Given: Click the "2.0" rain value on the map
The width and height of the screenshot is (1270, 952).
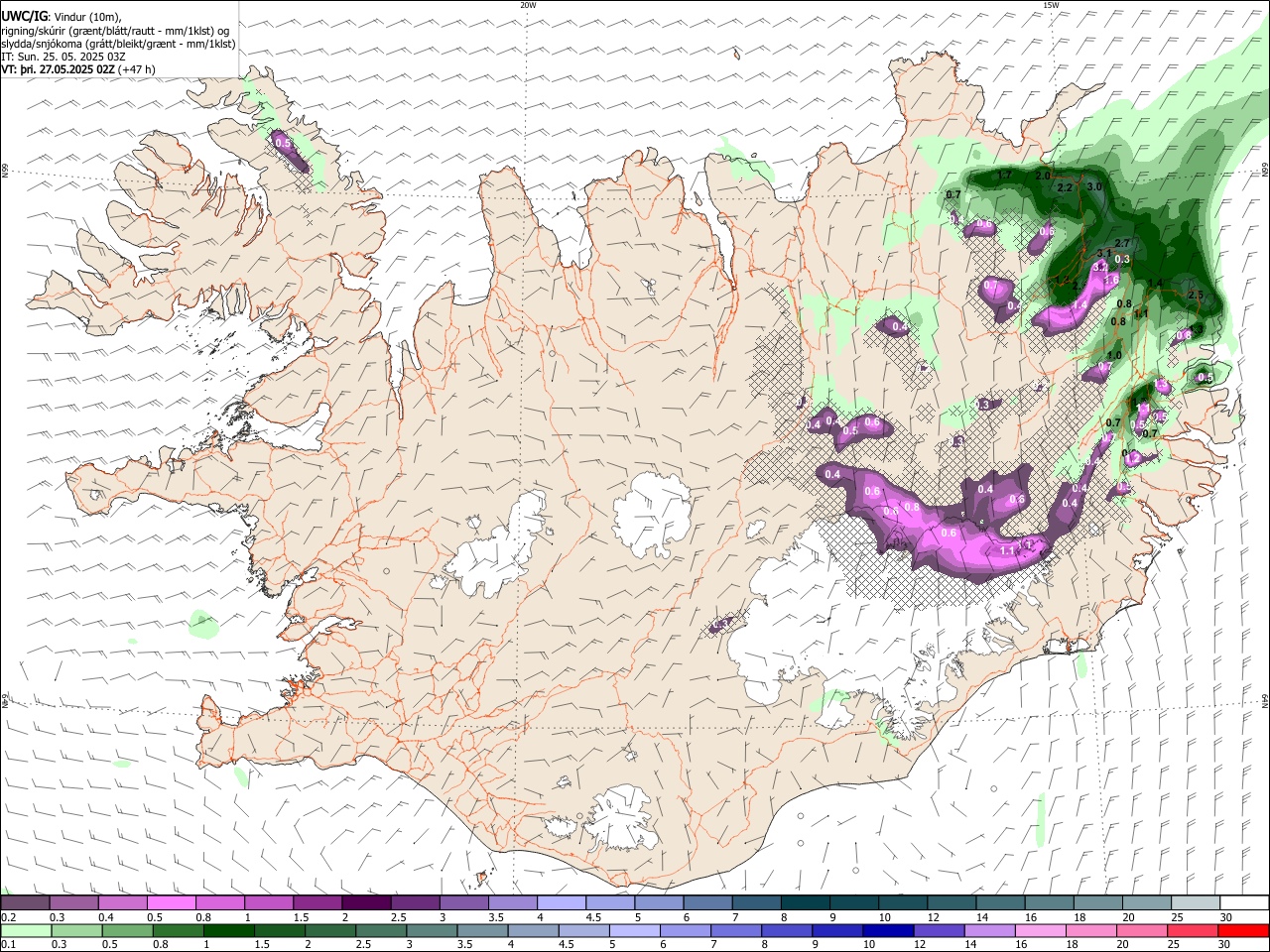Looking at the screenshot, I should 1043,176.
